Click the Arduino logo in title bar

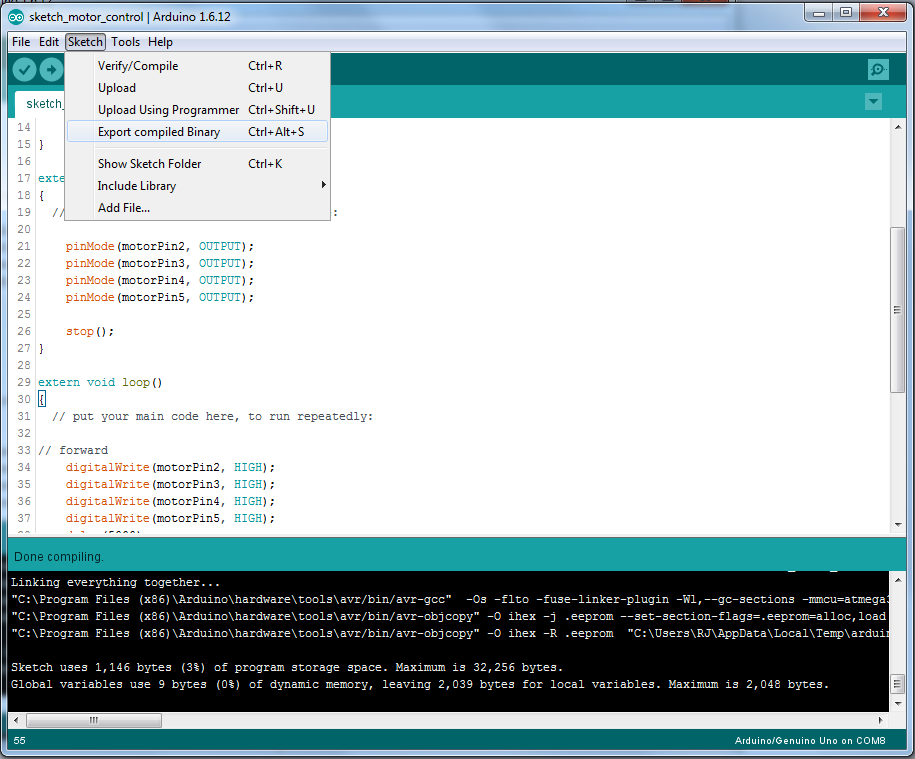coord(16,15)
